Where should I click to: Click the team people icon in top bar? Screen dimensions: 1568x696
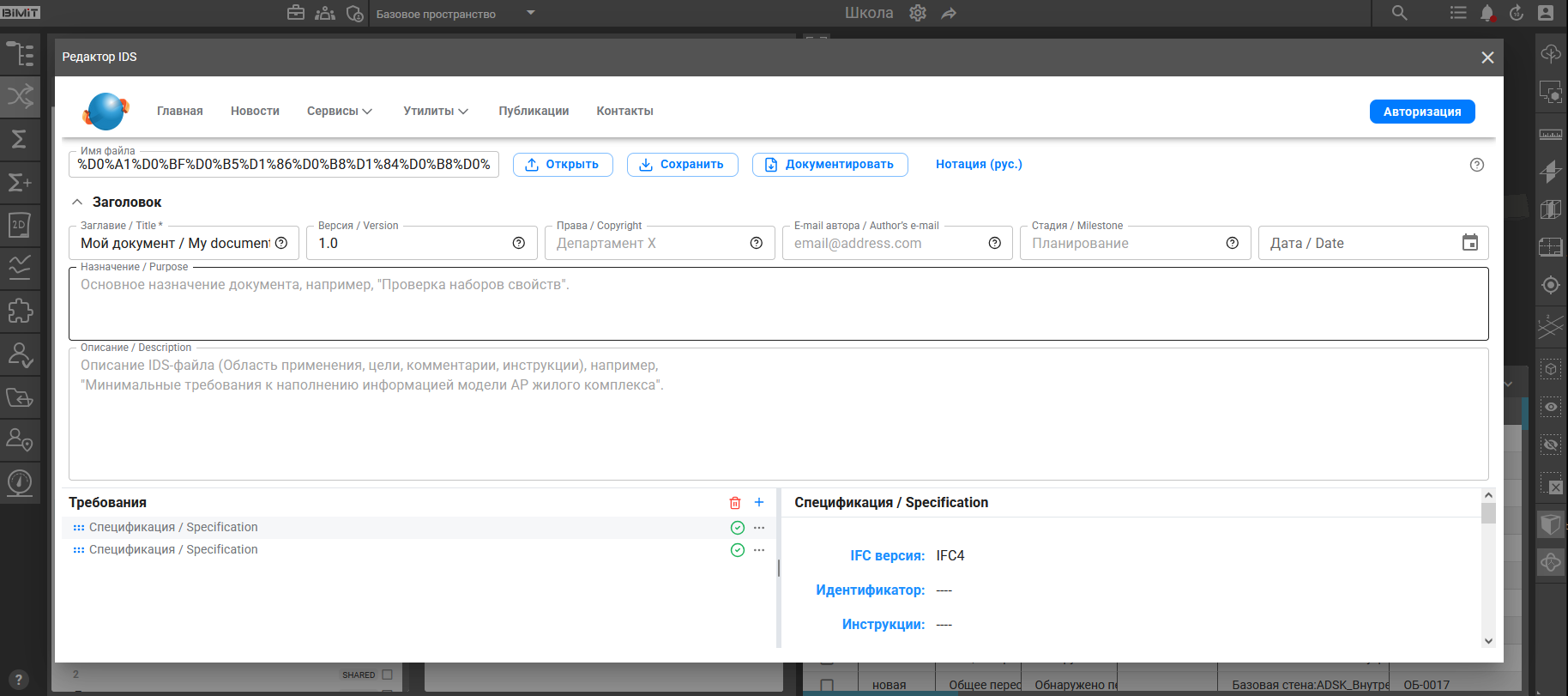[325, 13]
